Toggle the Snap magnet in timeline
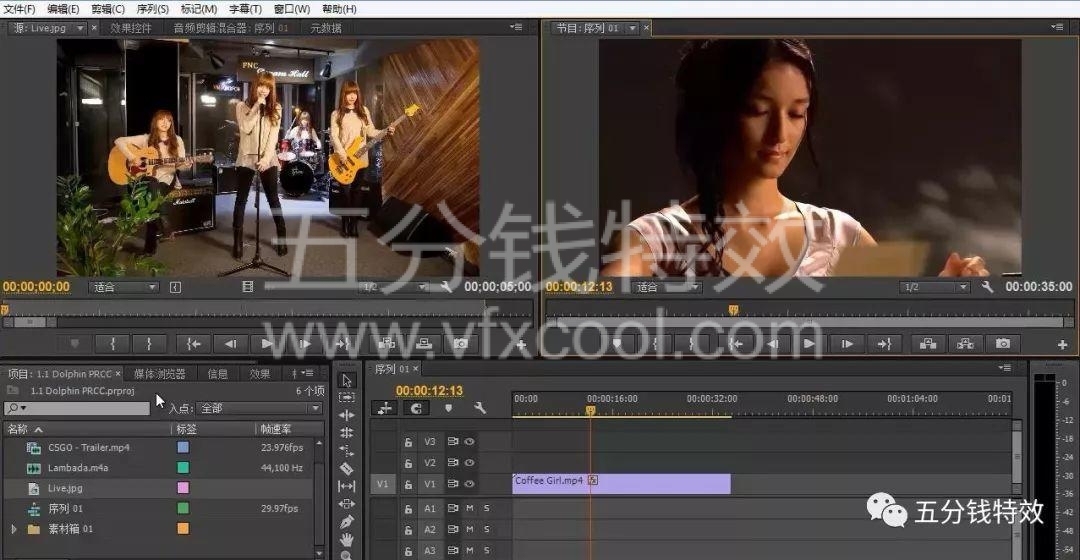Image resolution: width=1080 pixels, height=560 pixels. coord(416,408)
